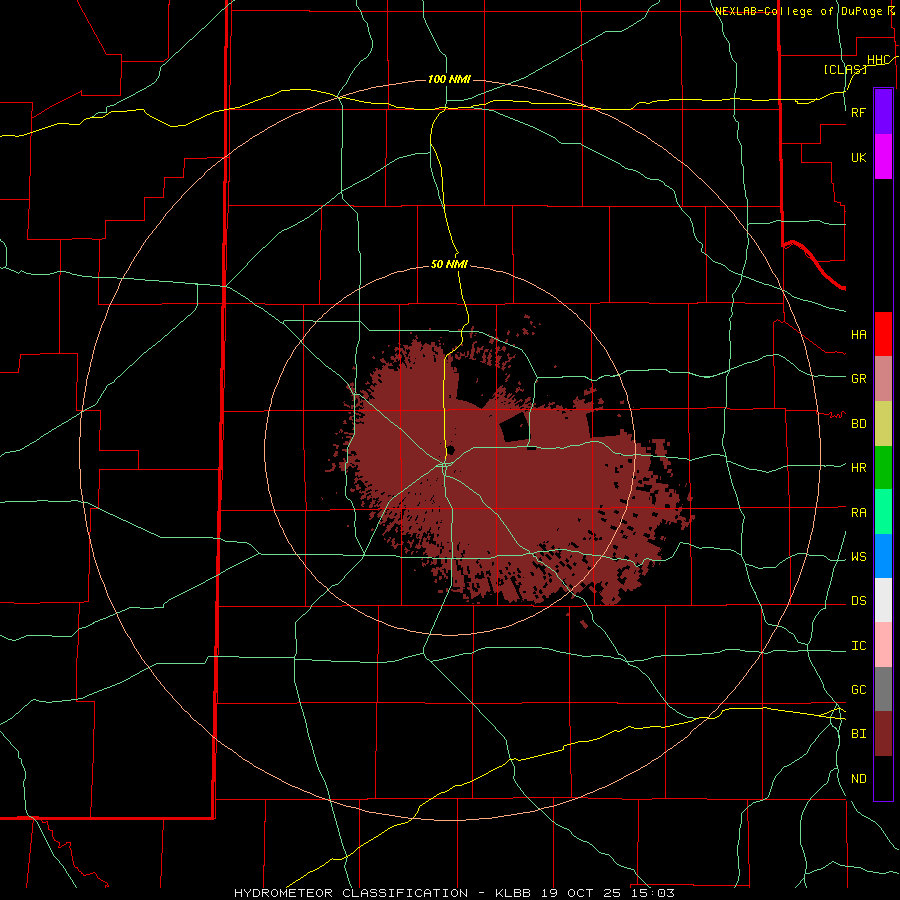Click the blue WS color swatch
Image resolution: width=900 pixels, height=900 pixels.
click(883, 556)
